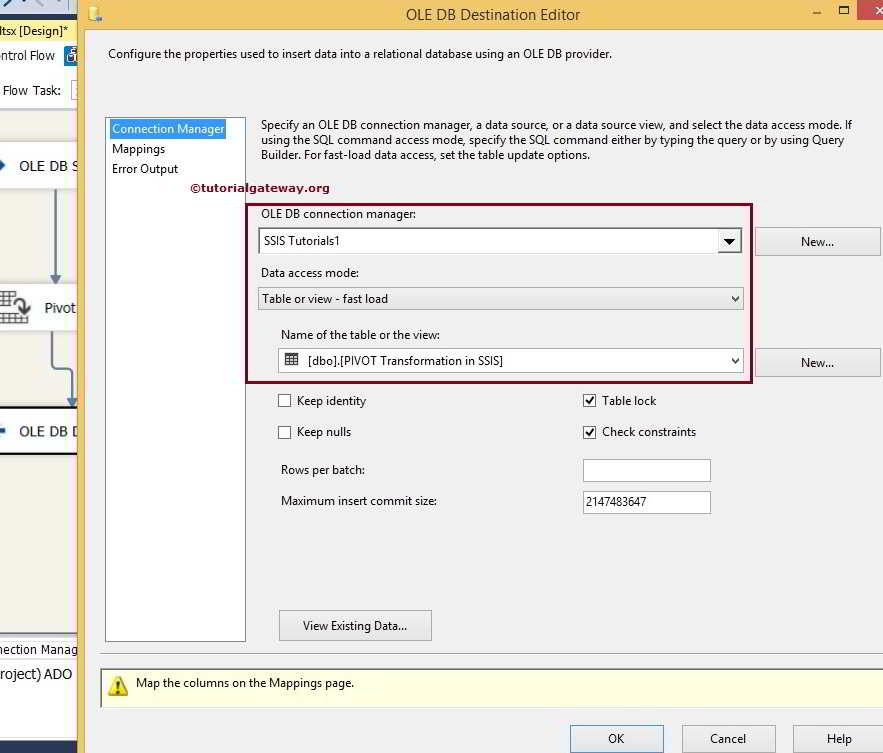Click the dialog title bar icon

click(x=95, y=14)
